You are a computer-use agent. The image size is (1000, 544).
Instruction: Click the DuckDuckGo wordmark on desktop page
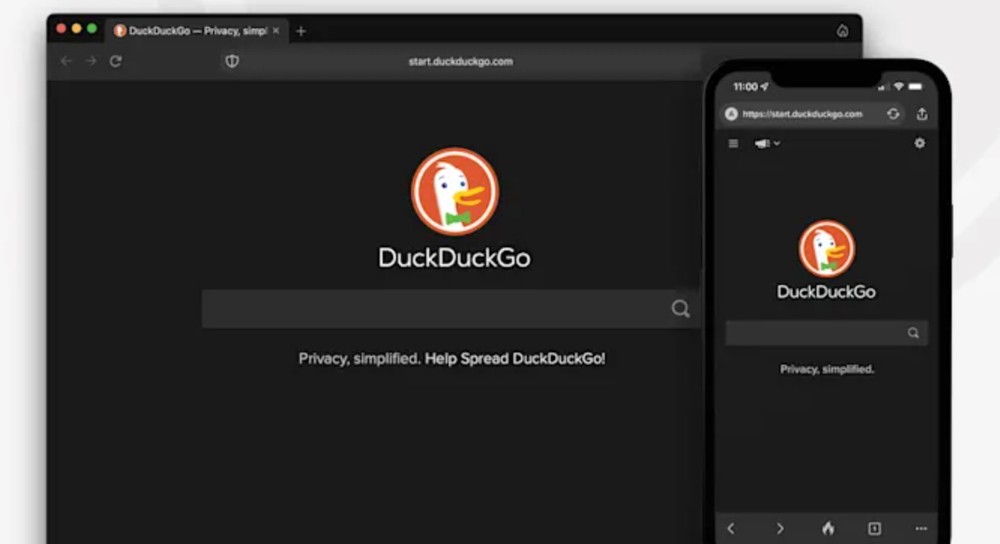click(455, 258)
